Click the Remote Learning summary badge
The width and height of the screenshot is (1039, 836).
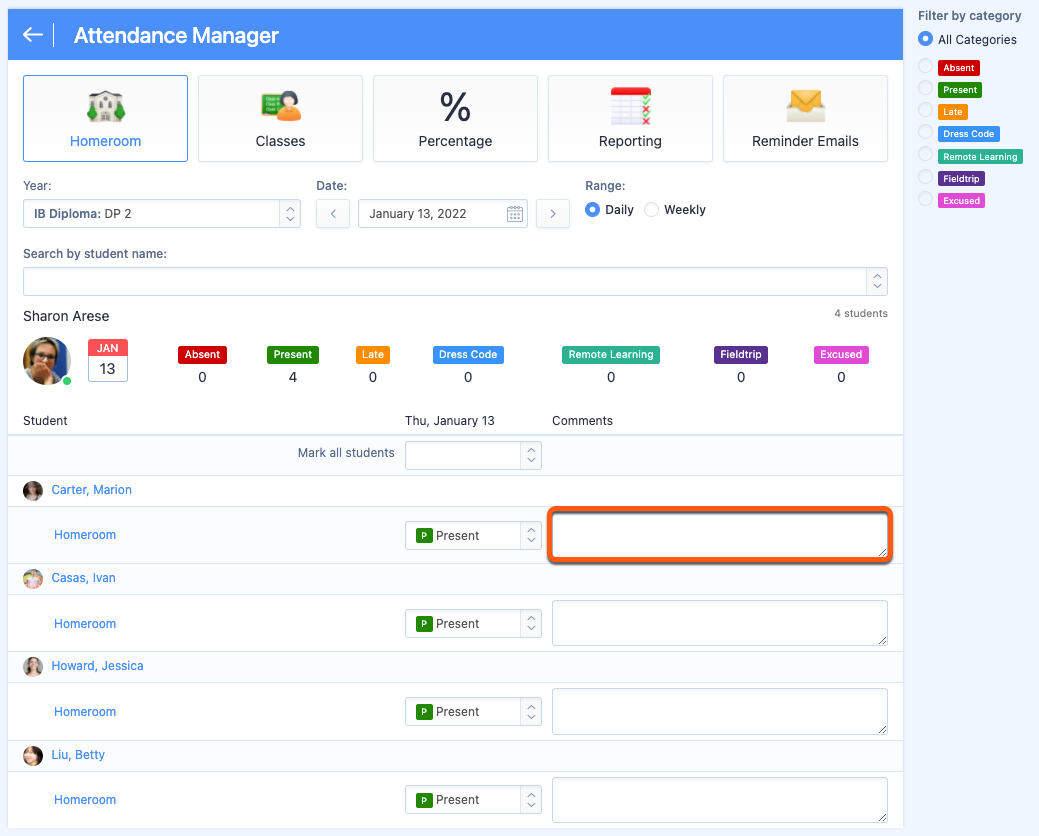coord(610,354)
